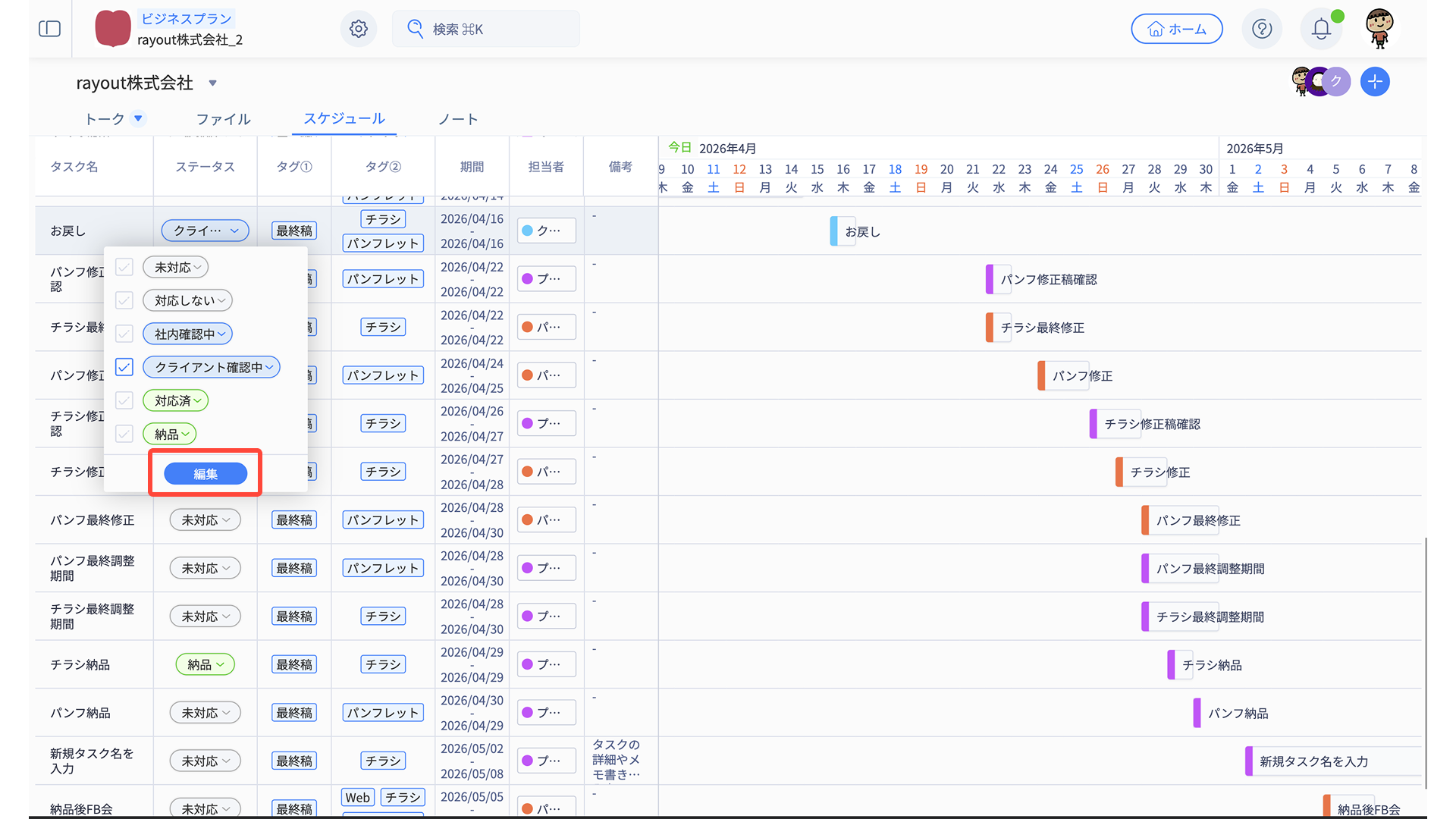
Task: Check the 納品 status checkbox
Action: (x=124, y=434)
